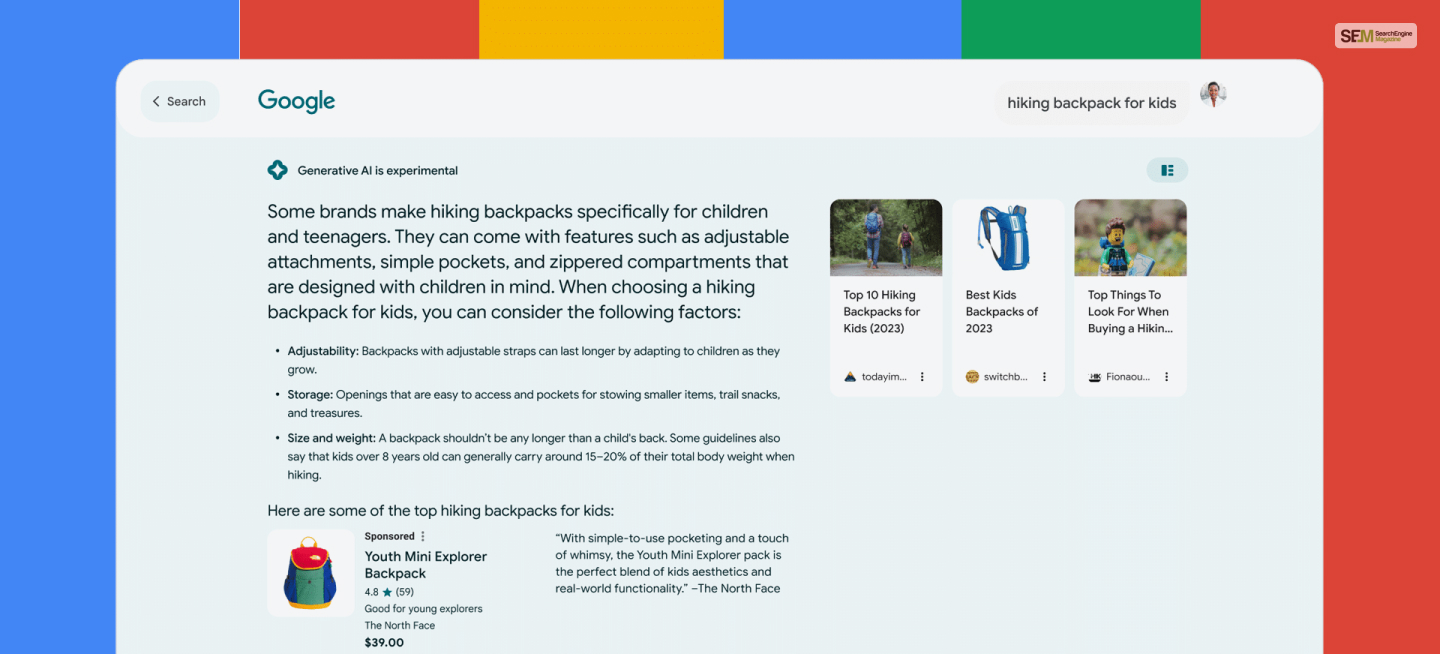
Task: Open the 'Top Things To Look For' card image
Action: (1130, 237)
